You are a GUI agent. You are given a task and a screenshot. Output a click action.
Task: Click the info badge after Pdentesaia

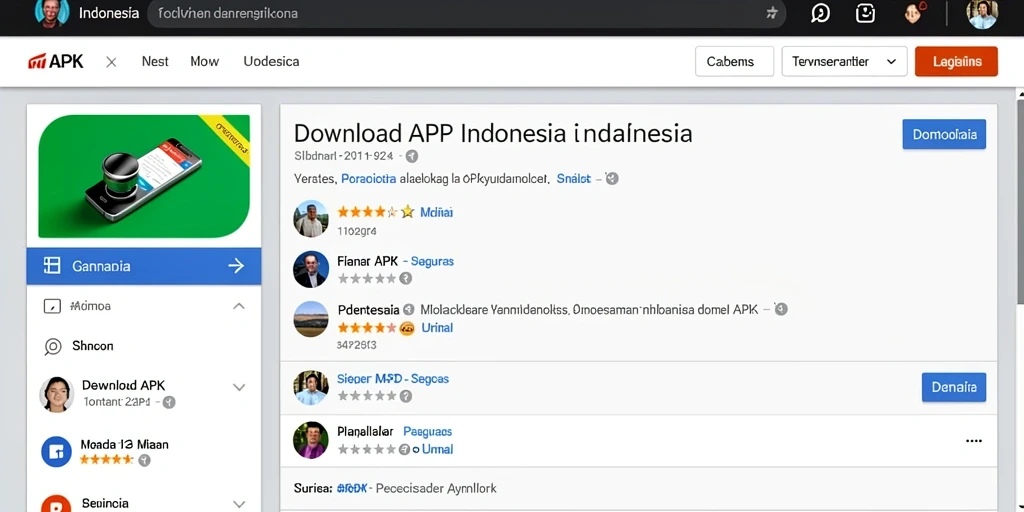(x=409, y=310)
